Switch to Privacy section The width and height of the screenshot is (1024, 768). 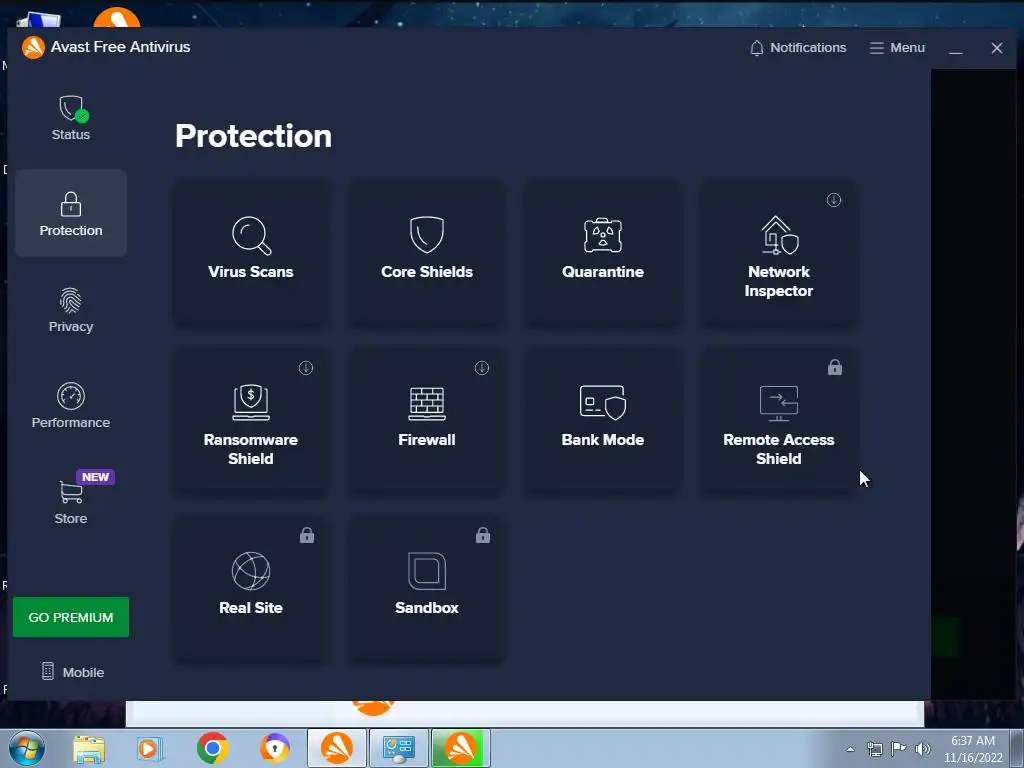[x=71, y=310]
